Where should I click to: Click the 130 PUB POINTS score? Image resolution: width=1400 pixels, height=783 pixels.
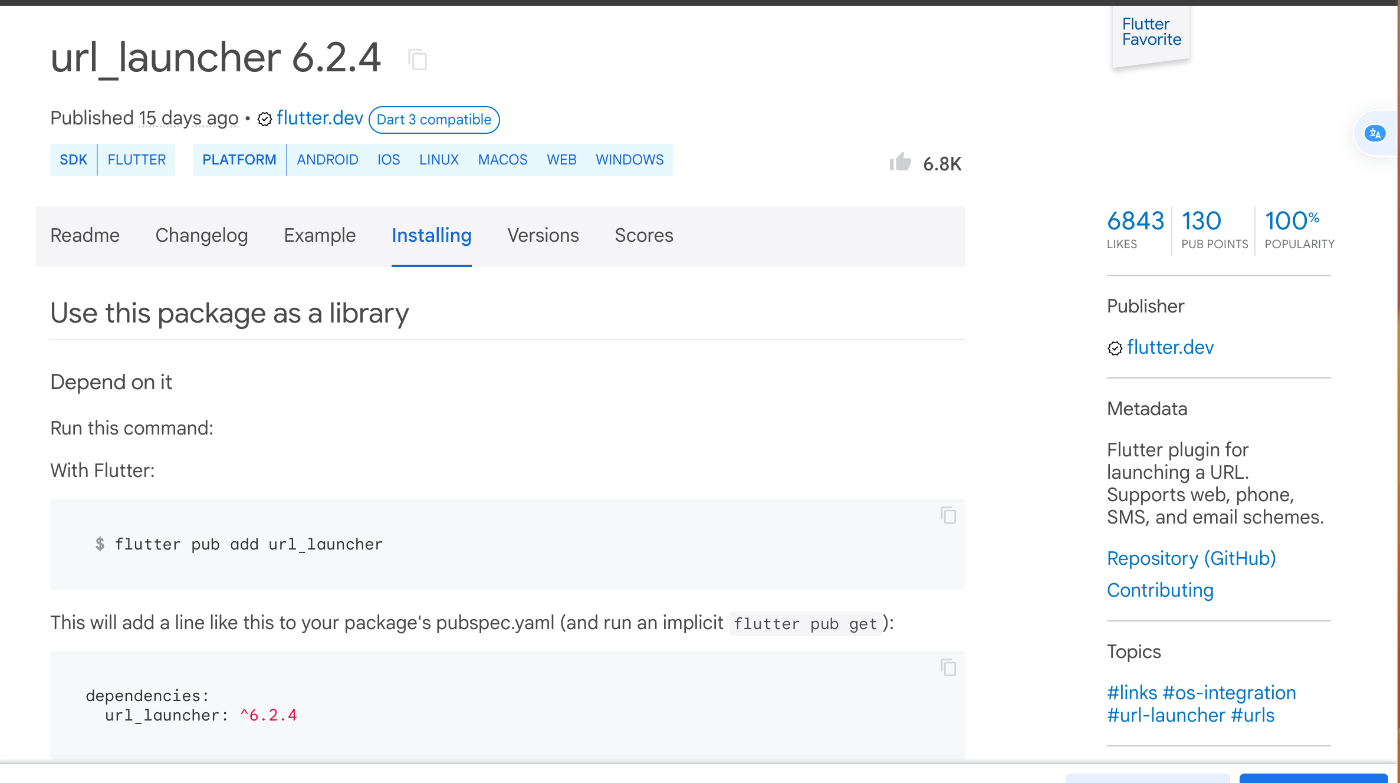click(1214, 229)
